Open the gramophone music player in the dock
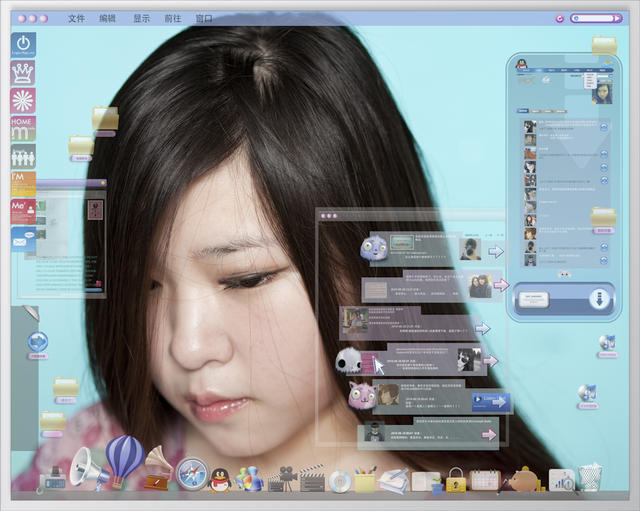 [158, 468]
